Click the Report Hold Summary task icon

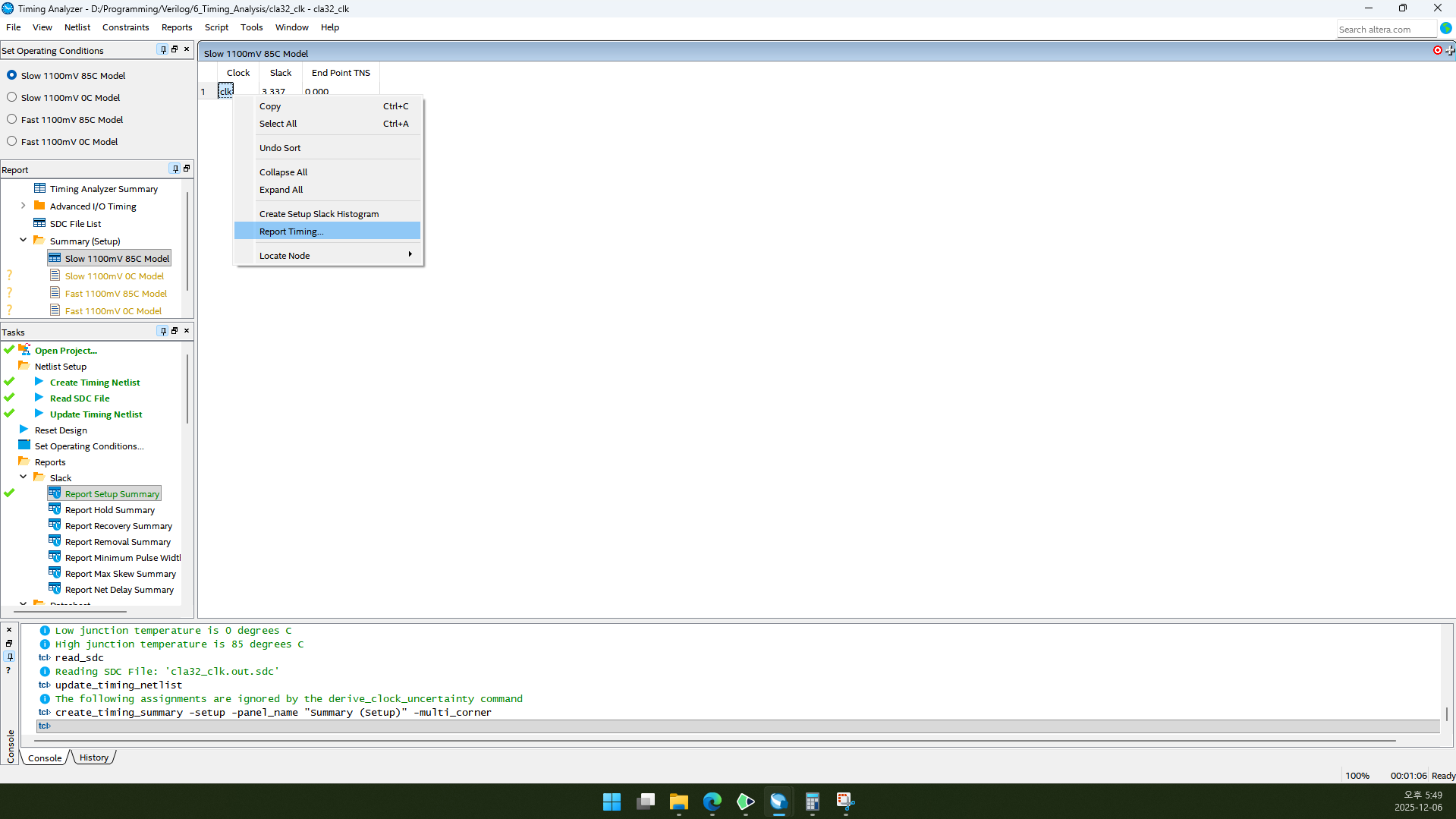(x=55, y=509)
